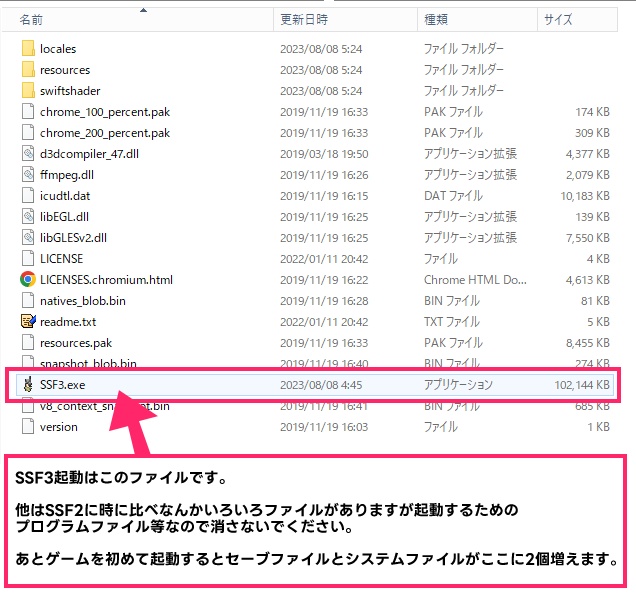
Task: Click the type Chrome HTML Do...
Action: click(x=475, y=280)
